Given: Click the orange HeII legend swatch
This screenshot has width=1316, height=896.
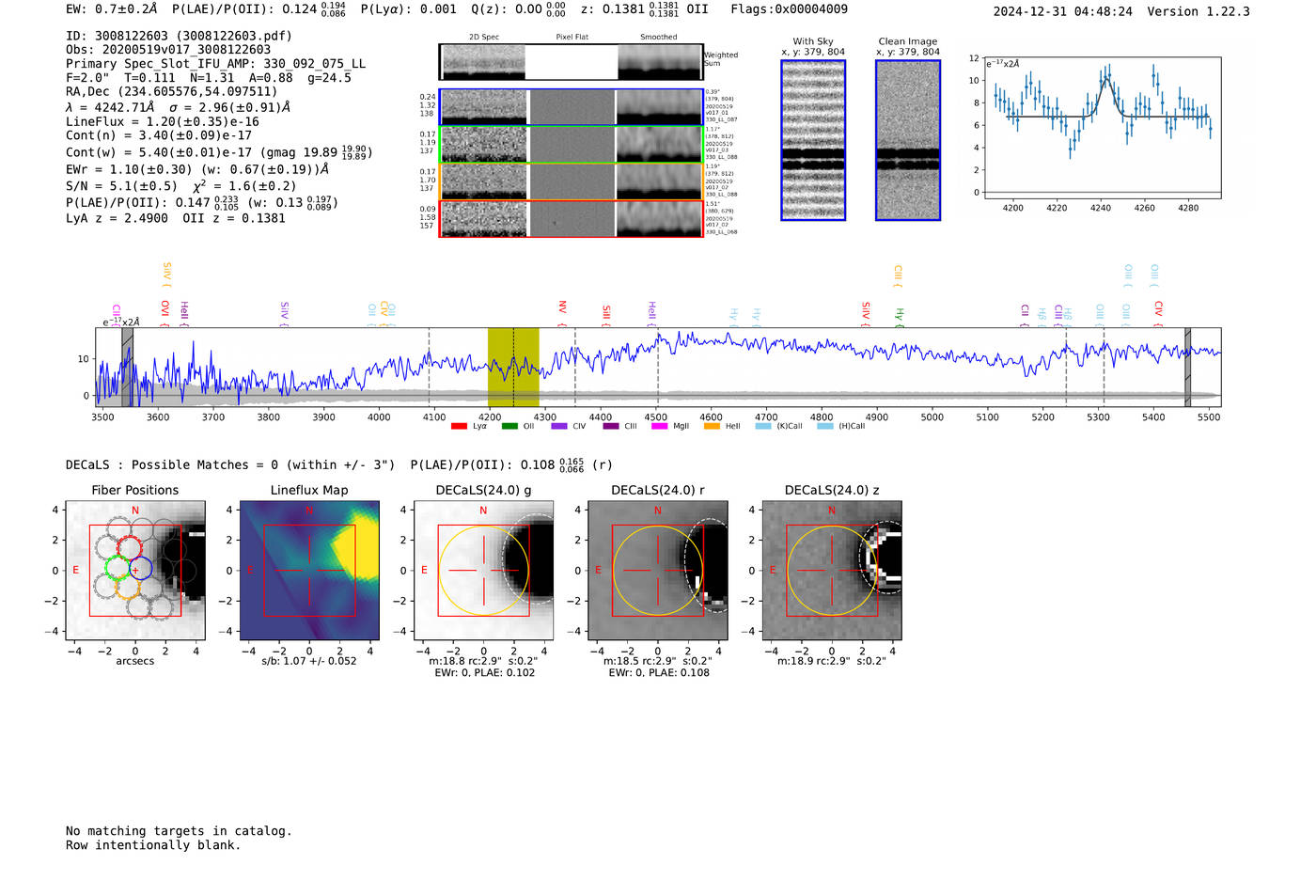Looking at the screenshot, I should pyautogui.click(x=712, y=426).
